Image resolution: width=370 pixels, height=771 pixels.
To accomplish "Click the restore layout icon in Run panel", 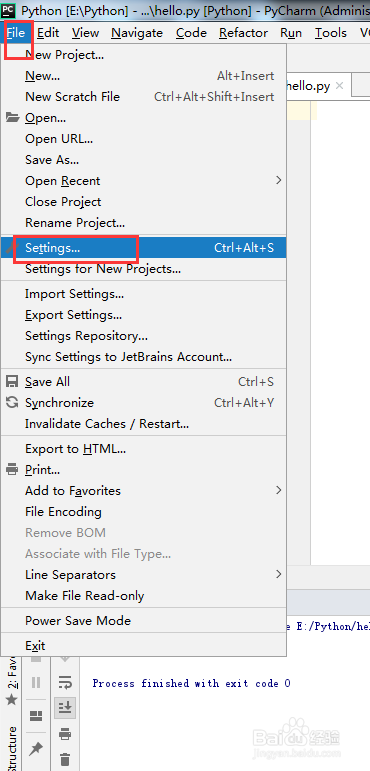I will tap(36, 715).
